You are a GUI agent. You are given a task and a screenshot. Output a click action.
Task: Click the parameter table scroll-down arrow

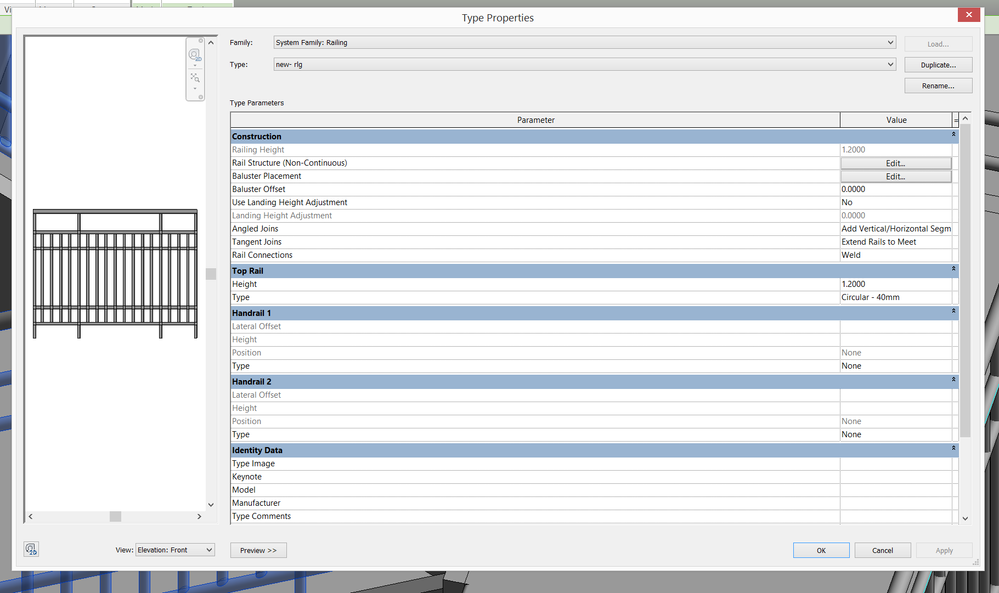pyautogui.click(x=965, y=518)
